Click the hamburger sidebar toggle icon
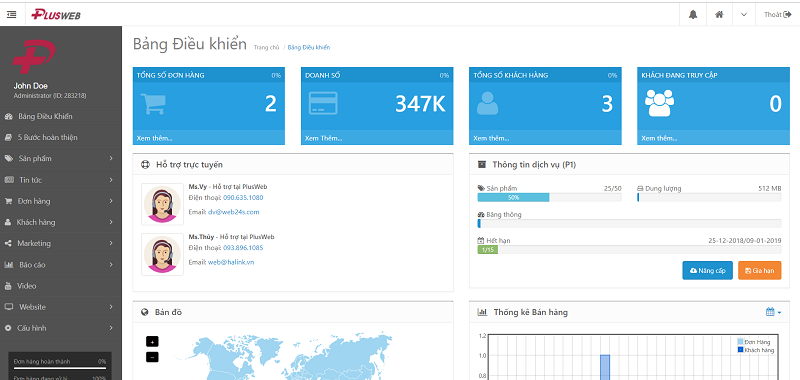Viewport: 800px width, 380px height. (x=12, y=15)
